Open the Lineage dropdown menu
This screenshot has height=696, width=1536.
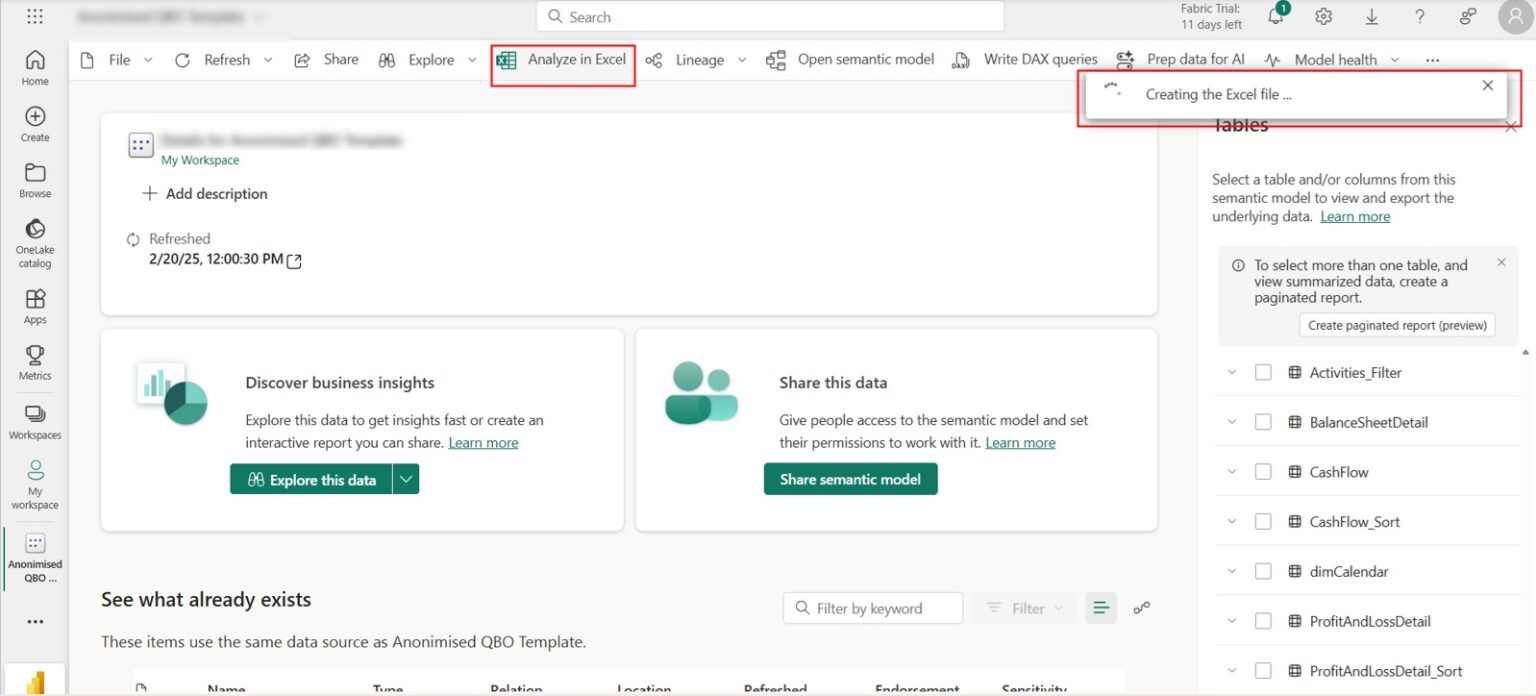point(742,60)
